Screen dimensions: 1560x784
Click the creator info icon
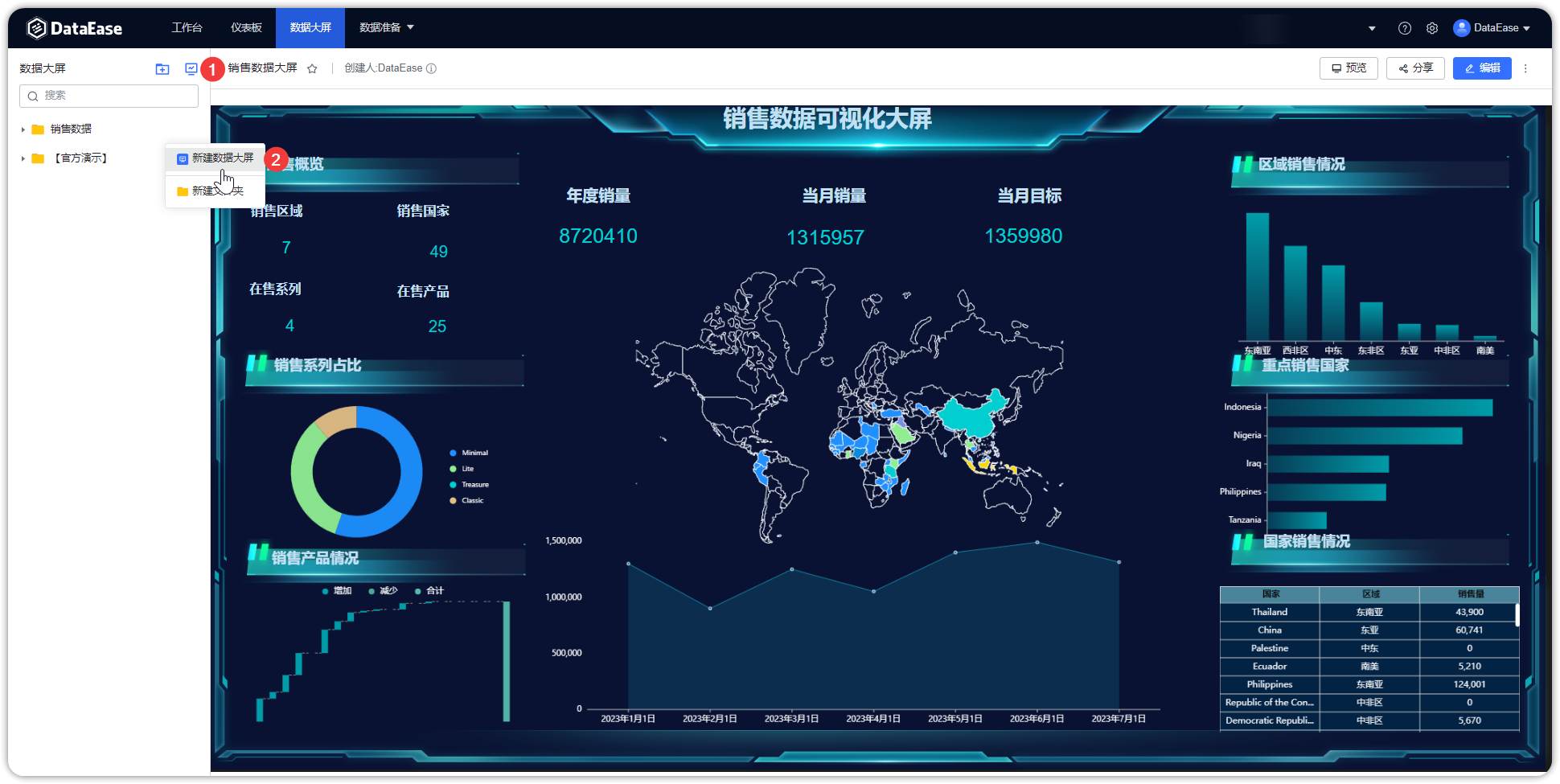(431, 68)
